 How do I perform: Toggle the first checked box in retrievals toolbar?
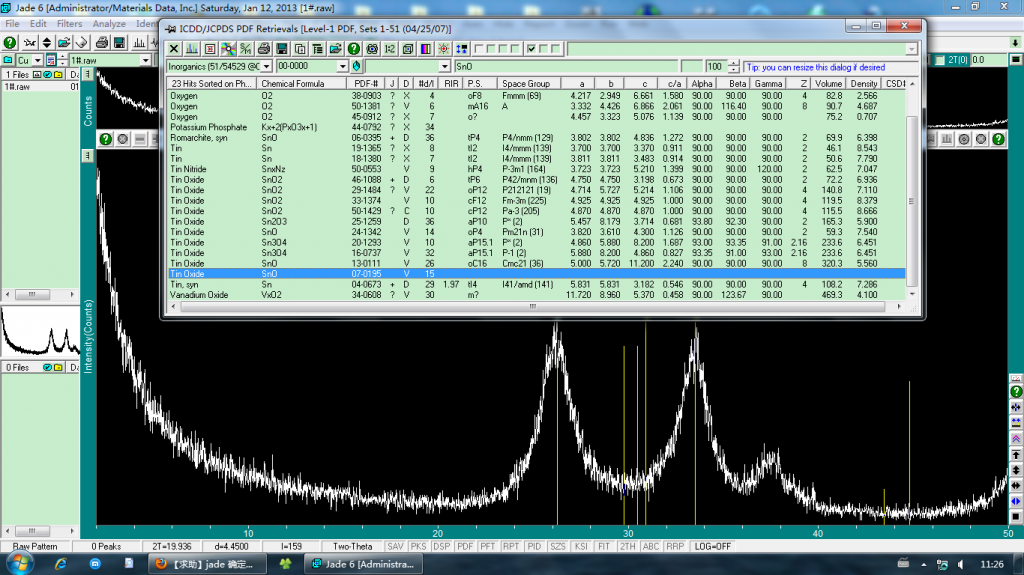(531, 48)
